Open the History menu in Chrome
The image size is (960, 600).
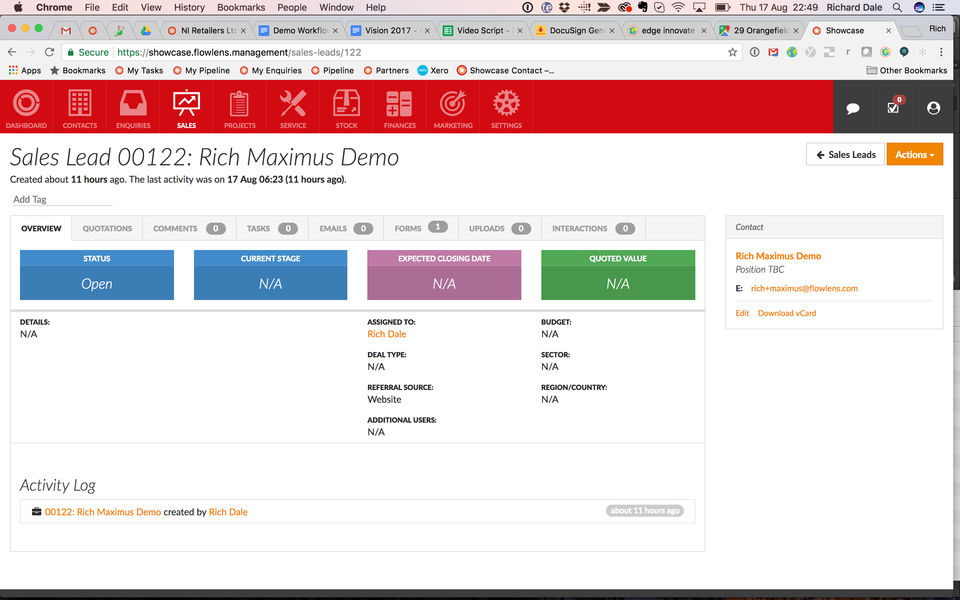pos(189,7)
